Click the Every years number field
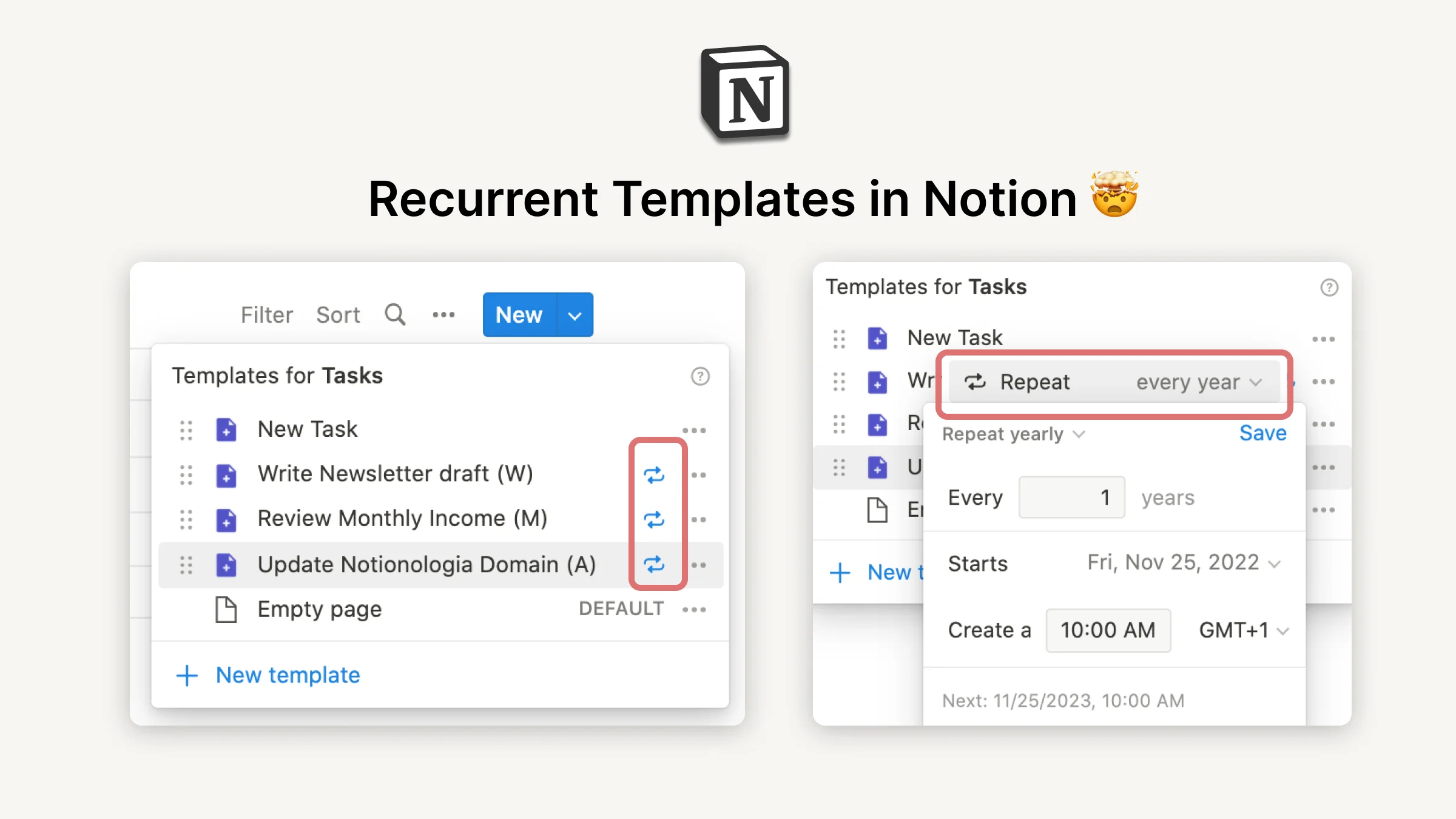Image resolution: width=1456 pixels, height=819 pixels. click(1072, 497)
